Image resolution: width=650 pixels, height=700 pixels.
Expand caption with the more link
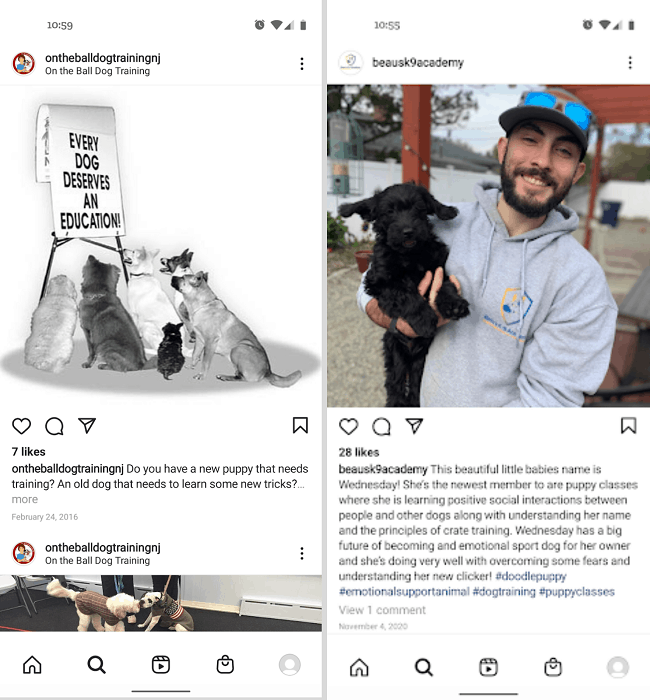(x=25, y=499)
